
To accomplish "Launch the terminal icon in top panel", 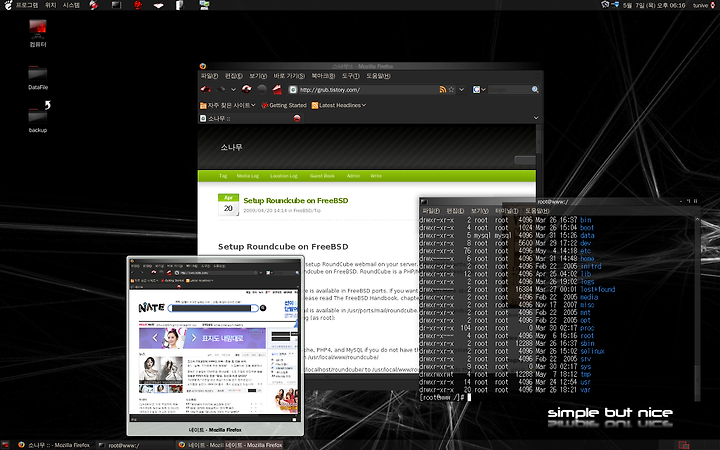I will (x=116, y=5).
